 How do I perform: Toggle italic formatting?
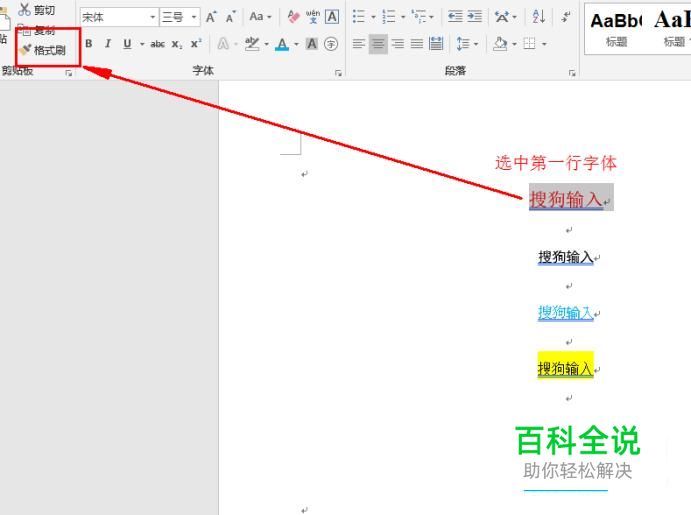[108, 44]
